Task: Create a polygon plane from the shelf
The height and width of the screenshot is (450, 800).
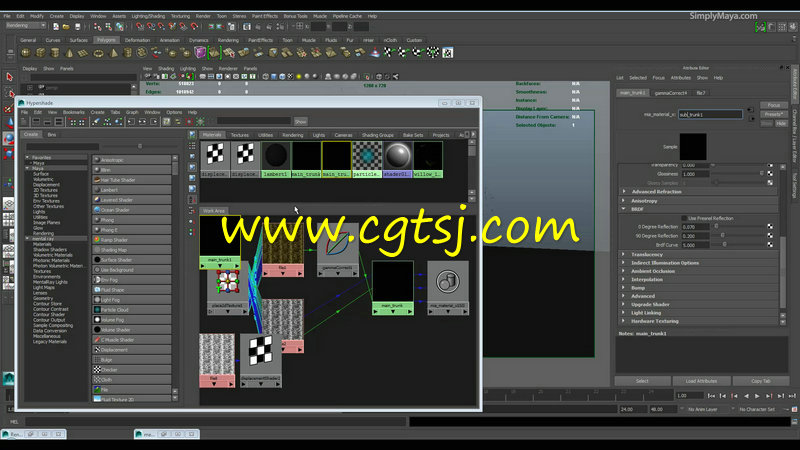Action: [x=84, y=53]
